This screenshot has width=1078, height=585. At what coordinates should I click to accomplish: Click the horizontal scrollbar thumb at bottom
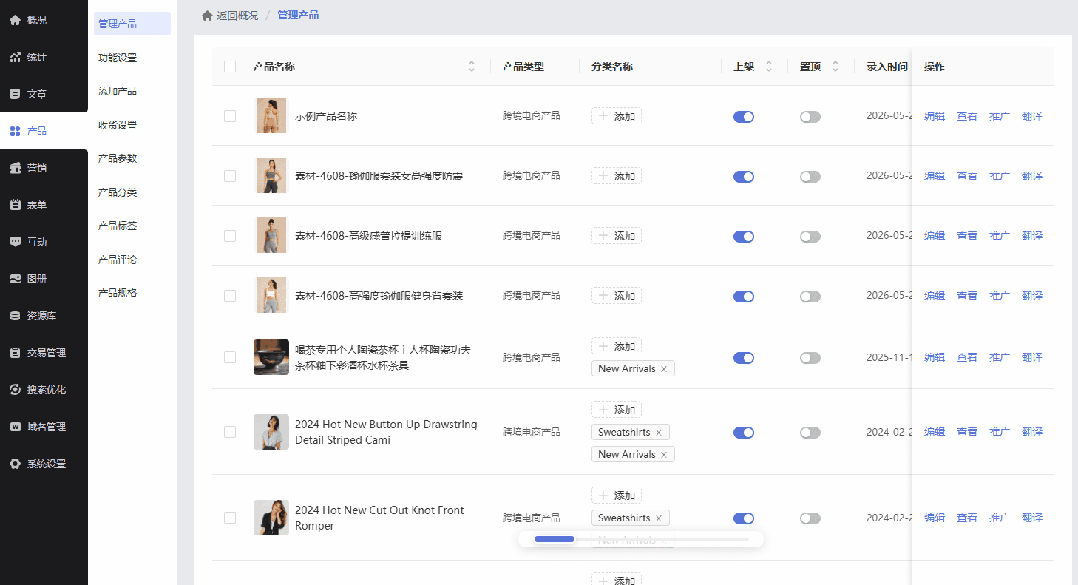coord(554,540)
